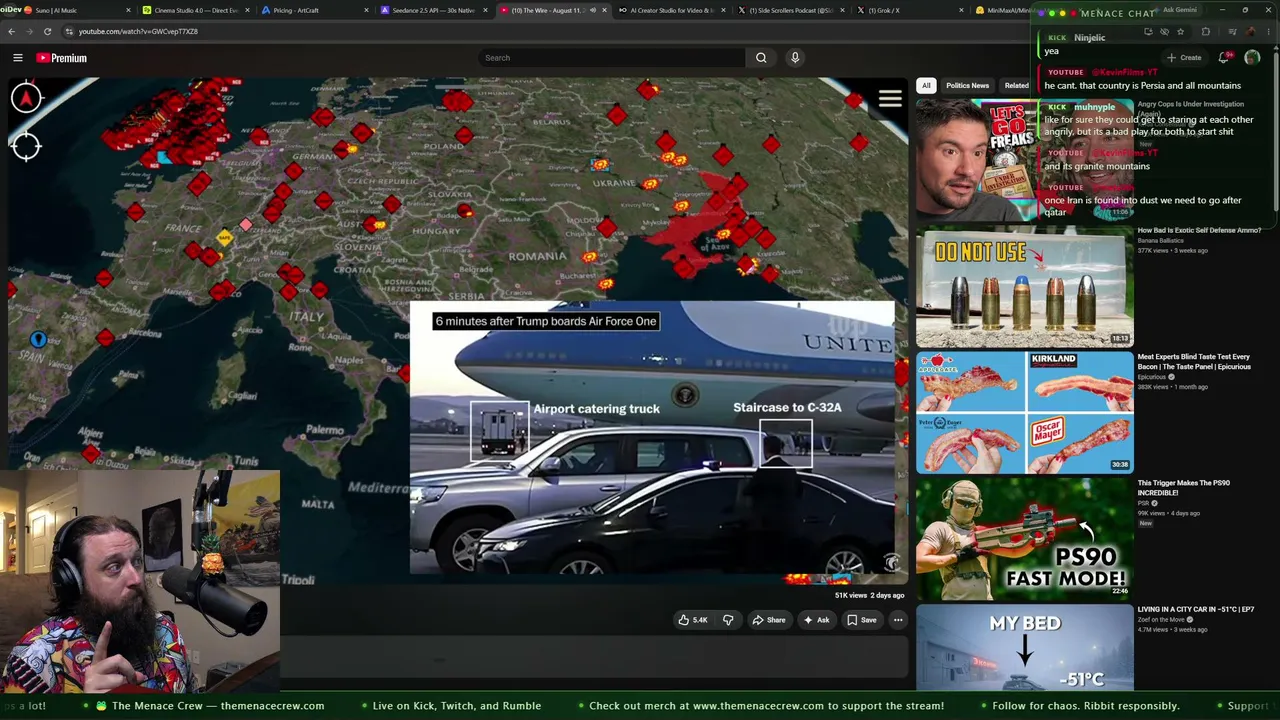Close the Seedance 2.5 API tab
Image resolution: width=1280 pixels, height=720 pixels.
[x=485, y=10]
